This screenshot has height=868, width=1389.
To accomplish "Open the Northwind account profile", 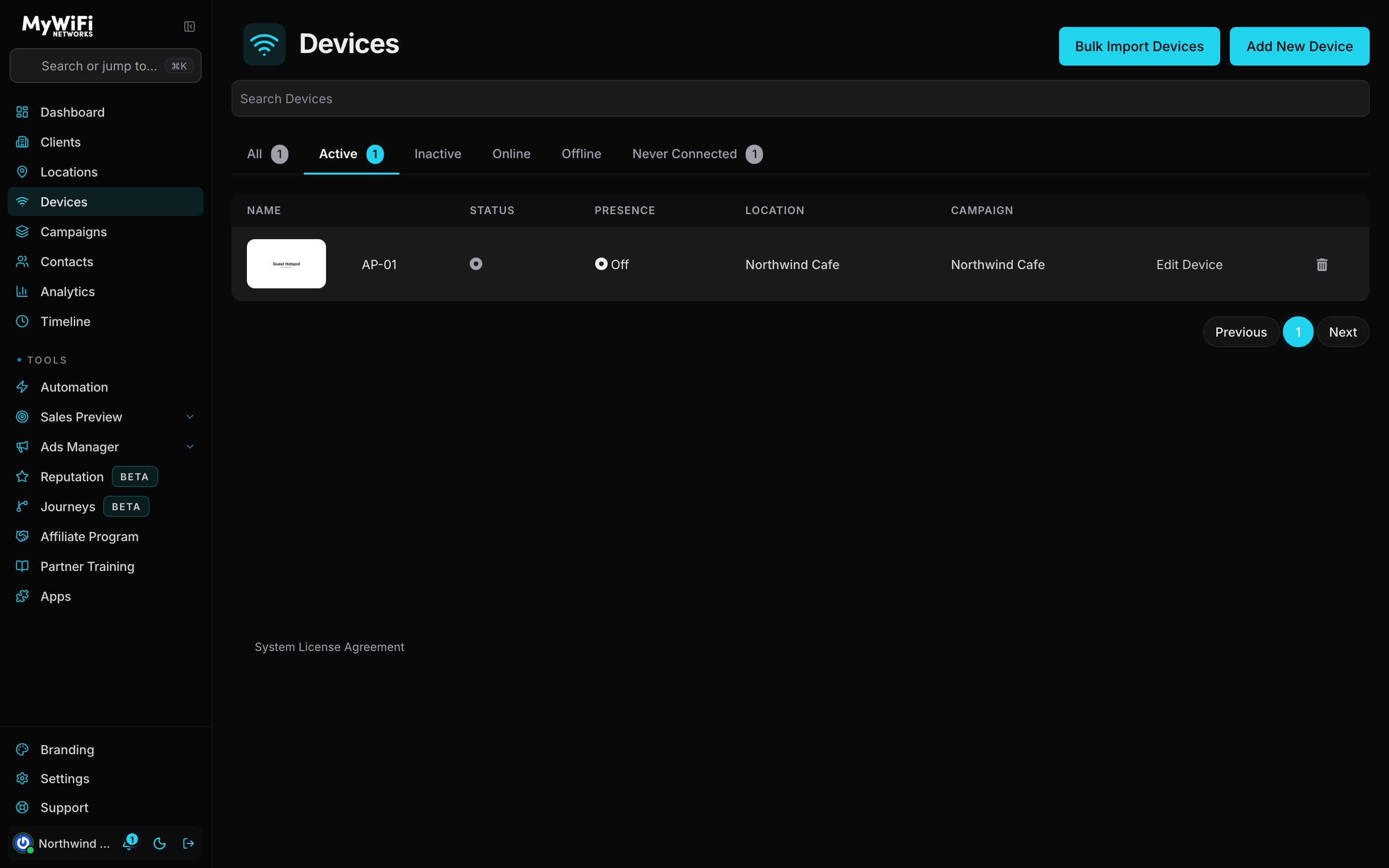I will point(62,843).
